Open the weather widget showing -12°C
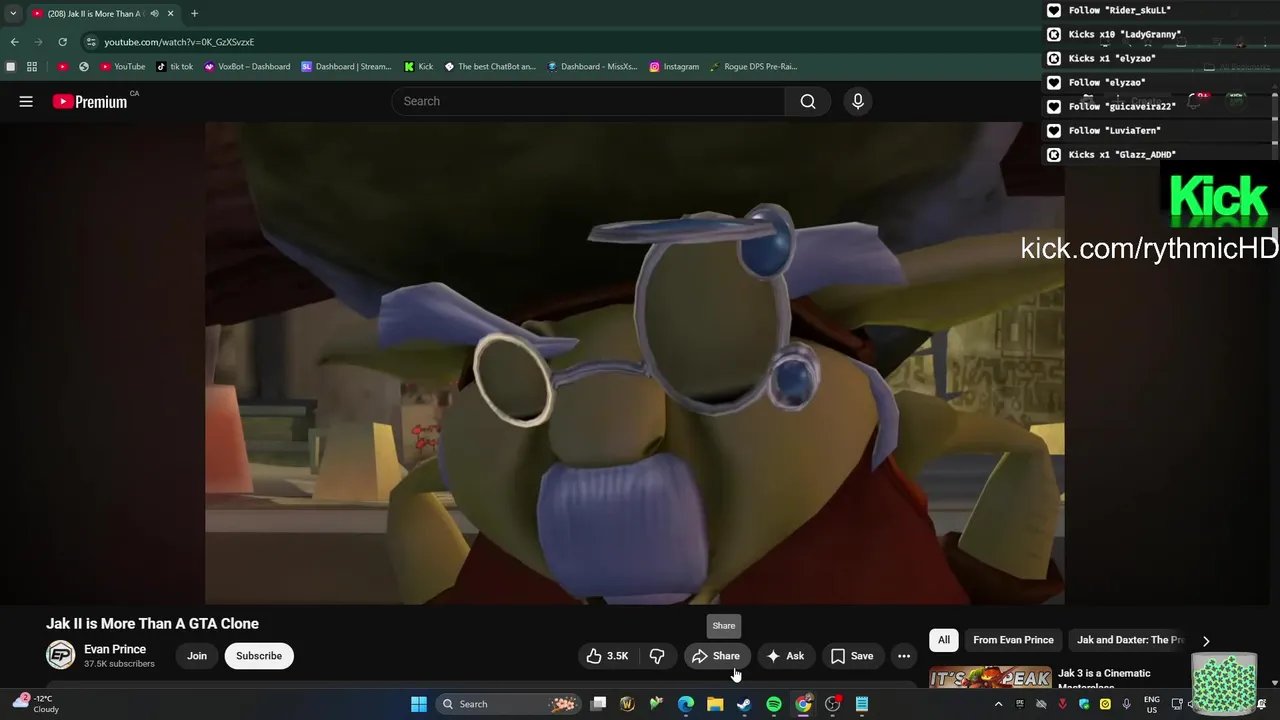Viewport: 1280px width, 720px height. [x=36, y=703]
